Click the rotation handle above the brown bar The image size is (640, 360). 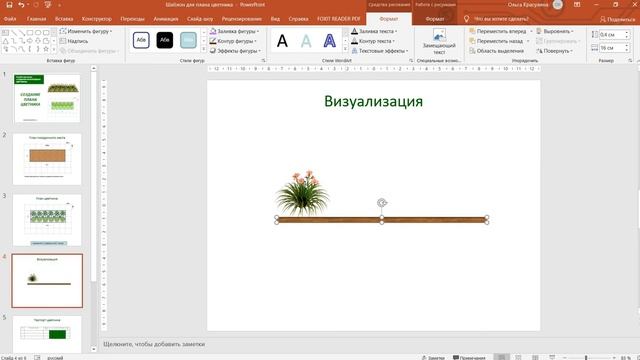pos(382,202)
